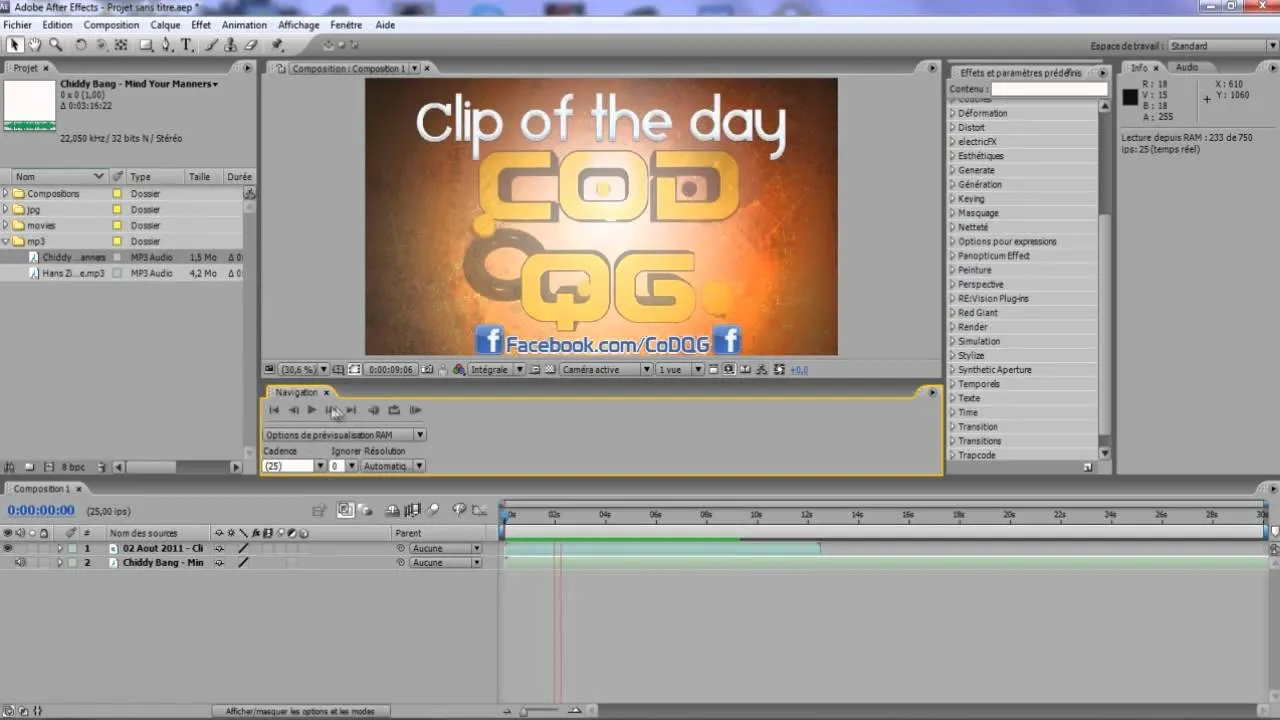This screenshot has width=1280, height=720.
Task: Open the Calque menu
Action: pyautogui.click(x=165, y=25)
